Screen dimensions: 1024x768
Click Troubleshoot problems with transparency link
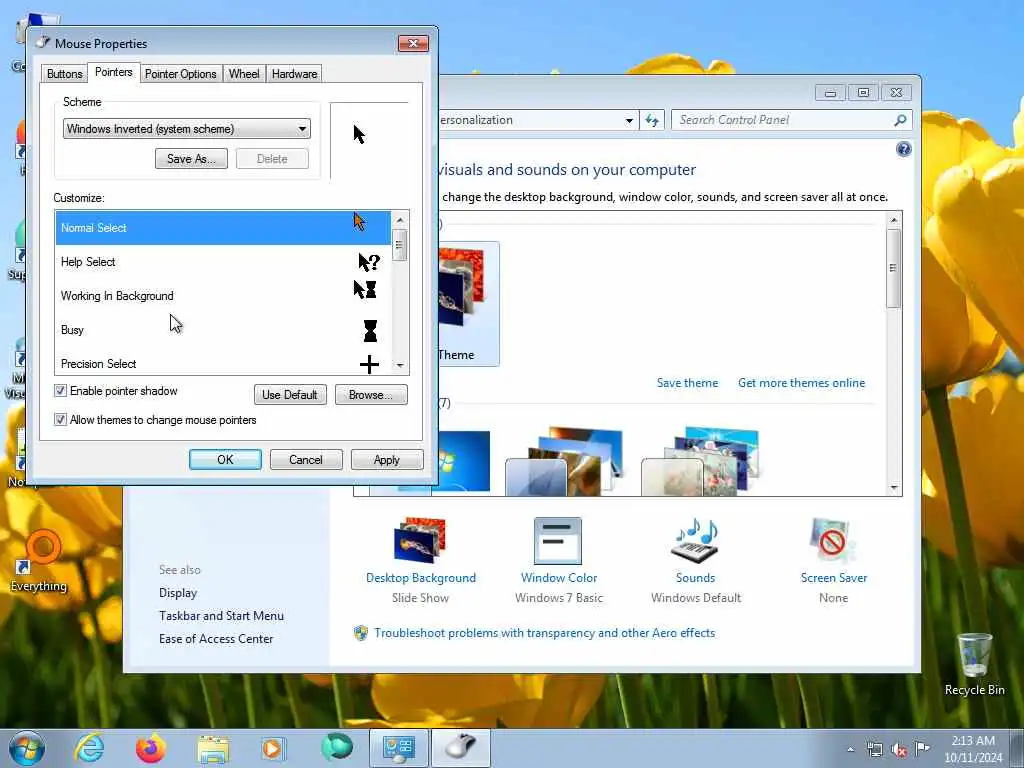[545, 633]
